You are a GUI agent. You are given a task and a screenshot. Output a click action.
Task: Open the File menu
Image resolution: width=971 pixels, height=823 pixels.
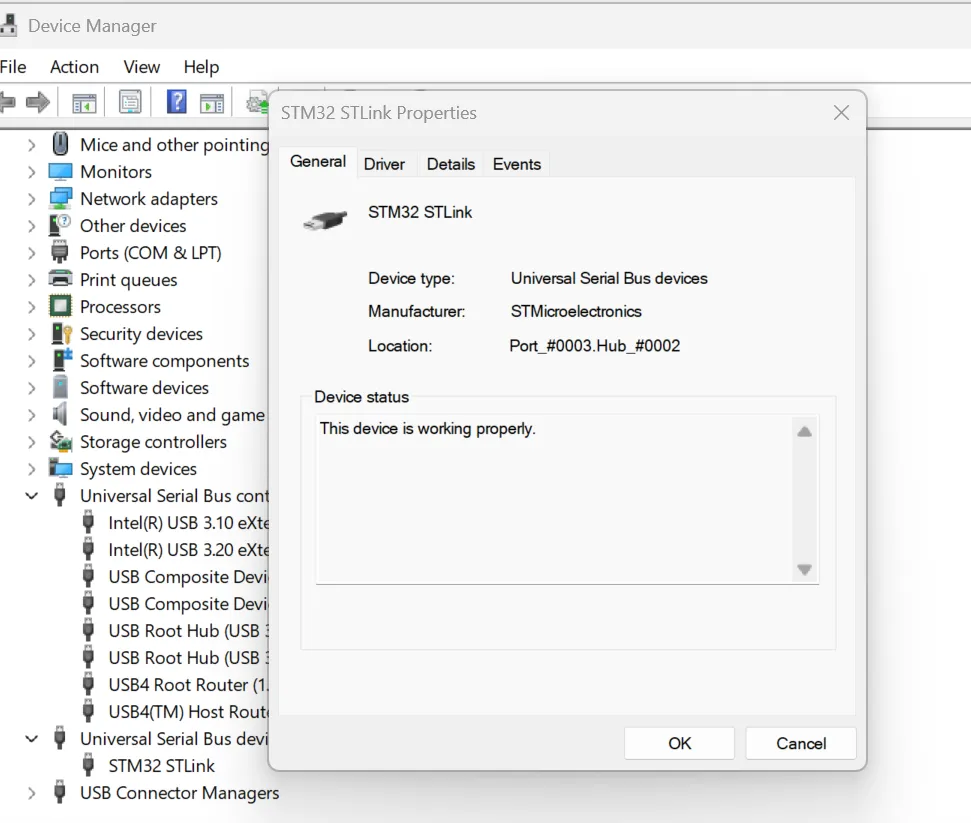(13, 67)
